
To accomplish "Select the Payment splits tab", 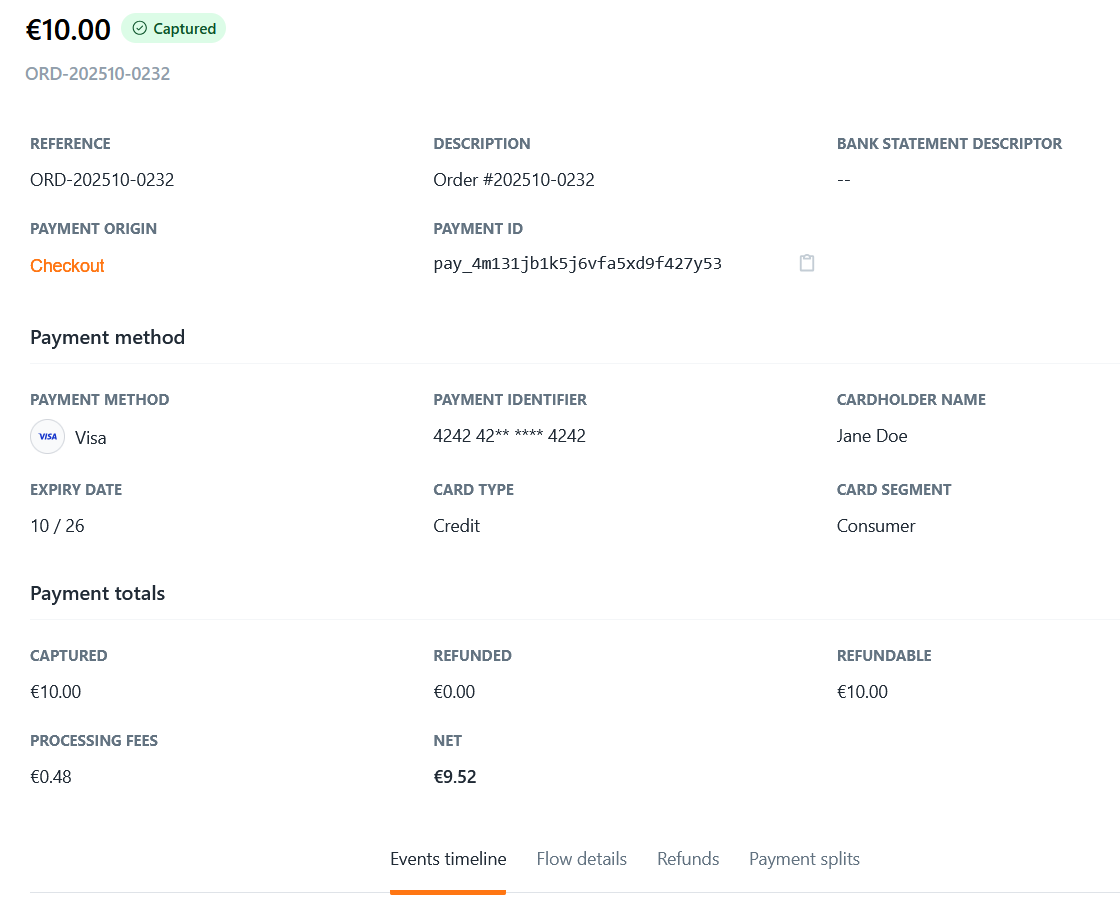I will [804, 858].
